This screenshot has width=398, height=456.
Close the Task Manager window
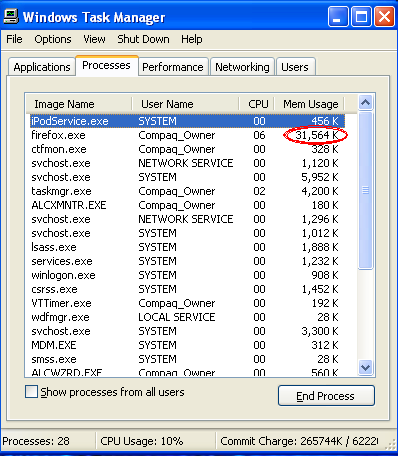point(384,17)
